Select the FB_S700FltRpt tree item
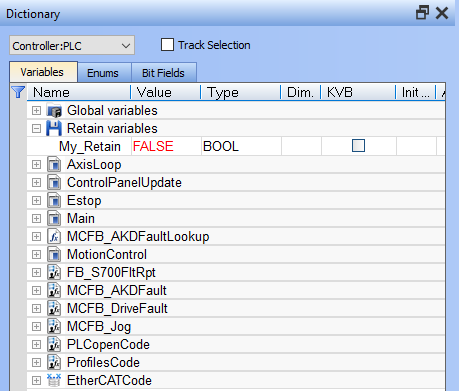 click(x=111, y=273)
